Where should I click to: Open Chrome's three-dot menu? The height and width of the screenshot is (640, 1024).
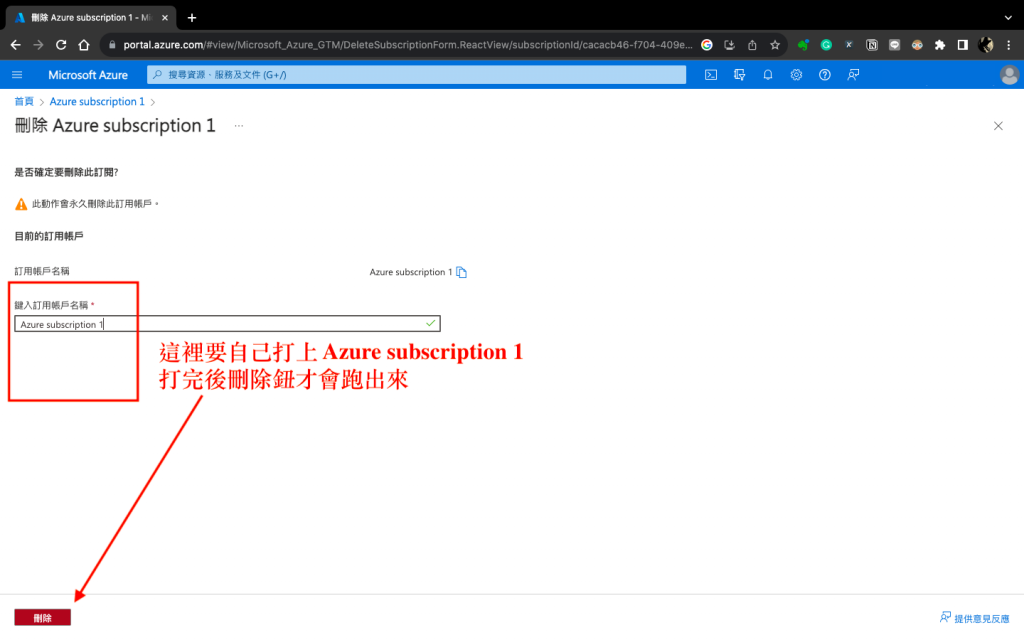(1008, 45)
